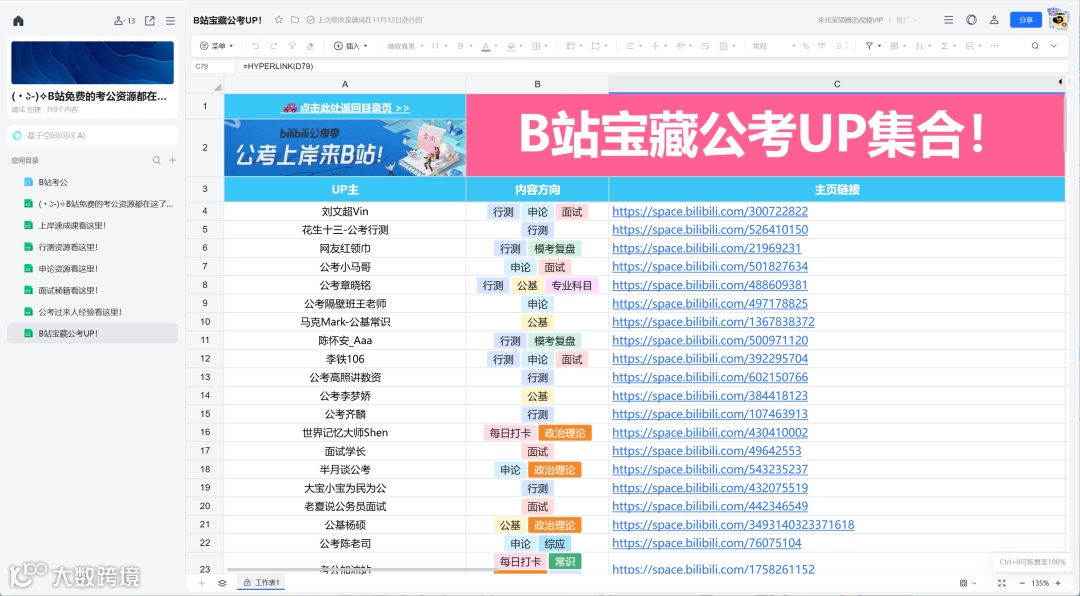Image resolution: width=1080 pixels, height=596 pixels.
Task: Open the sheet list layers icon
Action: (222, 583)
